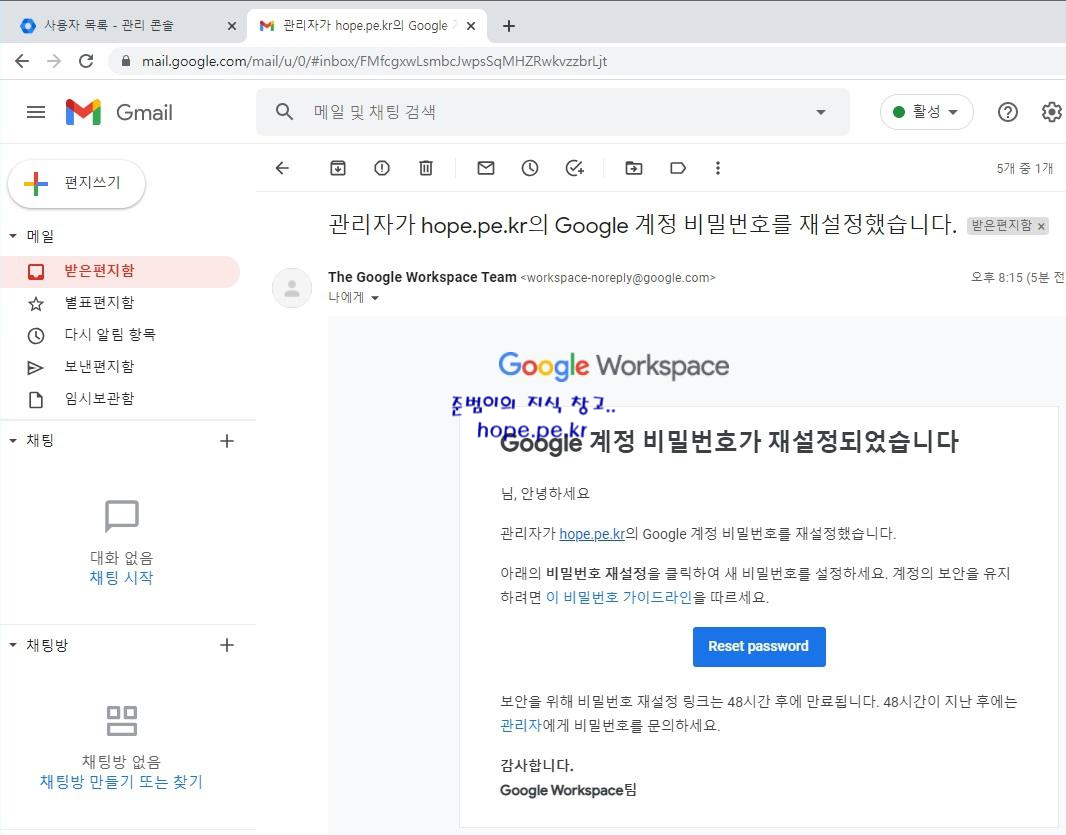The width and height of the screenshot is (1066, 835).
Task: Close the Gmail browser tab
Action: pos(471,26)
